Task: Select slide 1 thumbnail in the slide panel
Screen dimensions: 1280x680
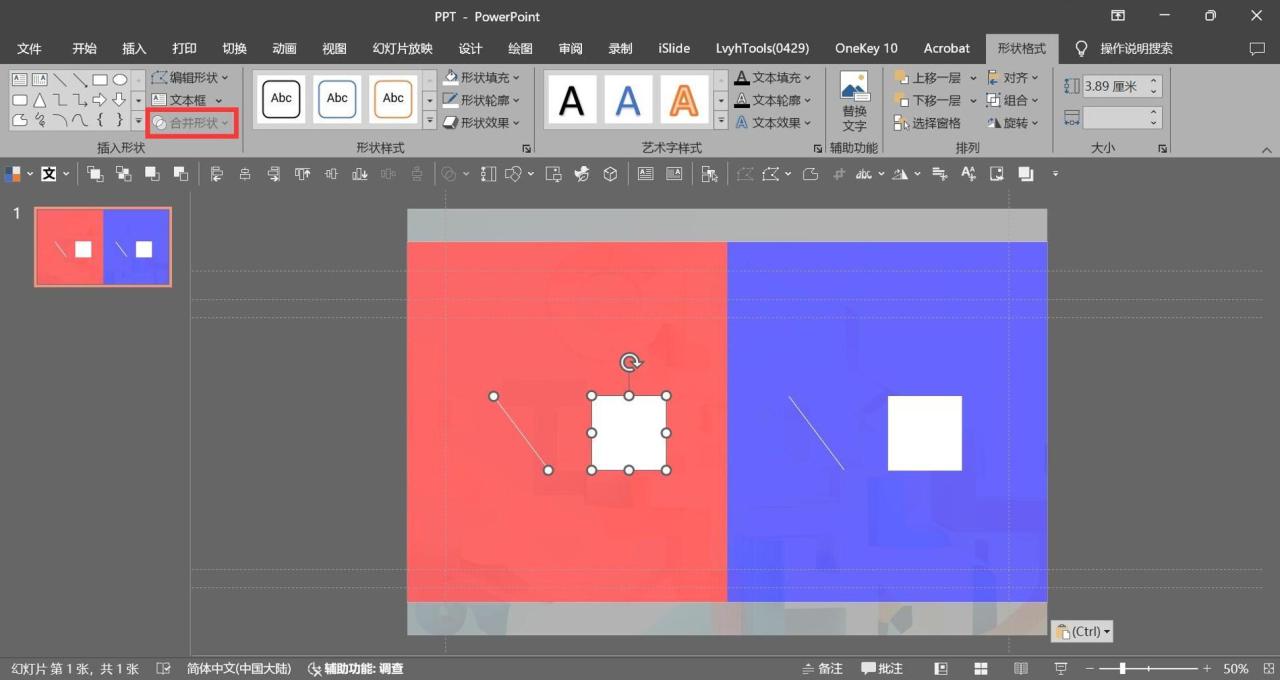Action: point(103,247)
